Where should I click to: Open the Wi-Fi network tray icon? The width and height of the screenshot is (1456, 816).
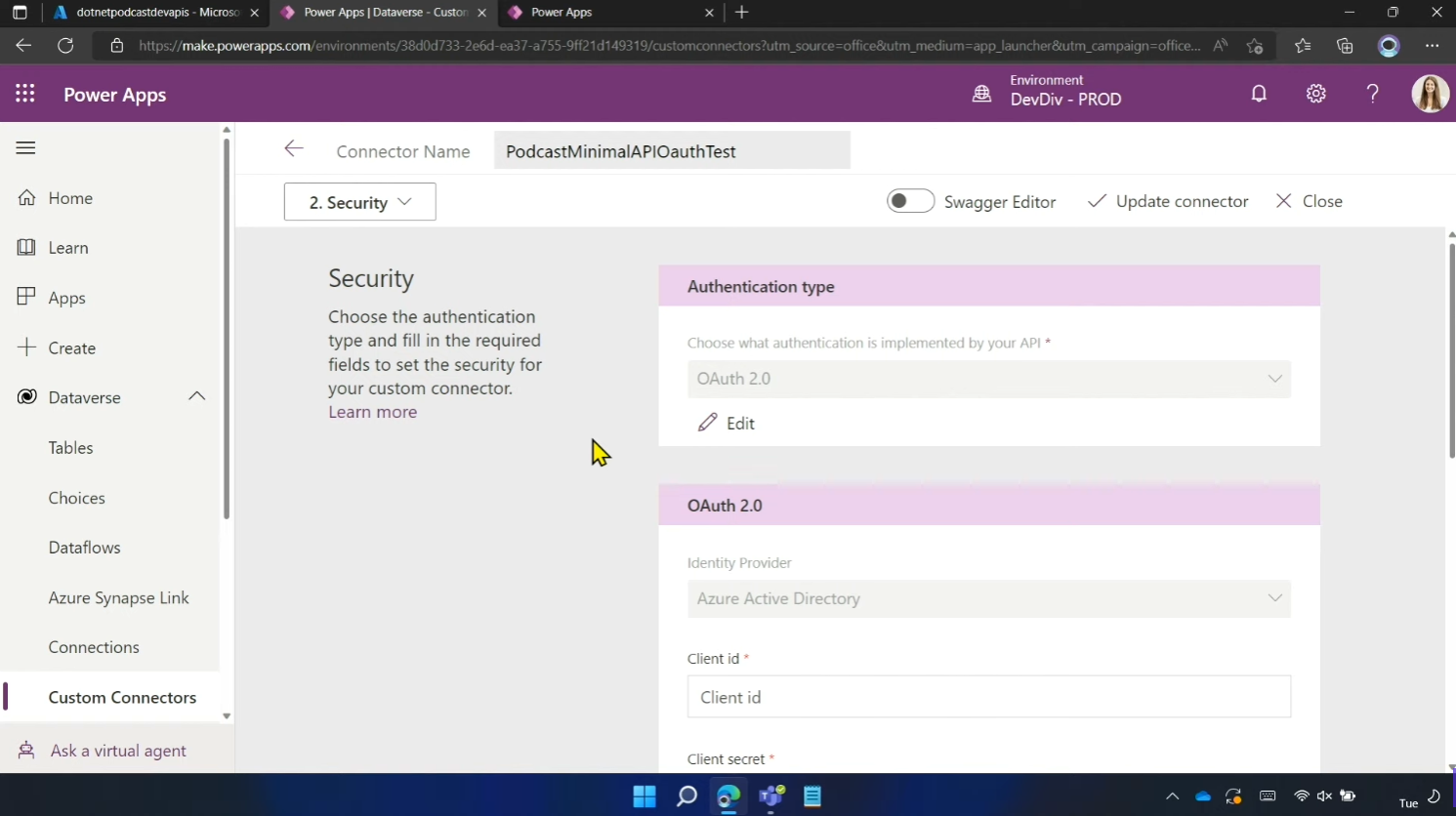1302,796
